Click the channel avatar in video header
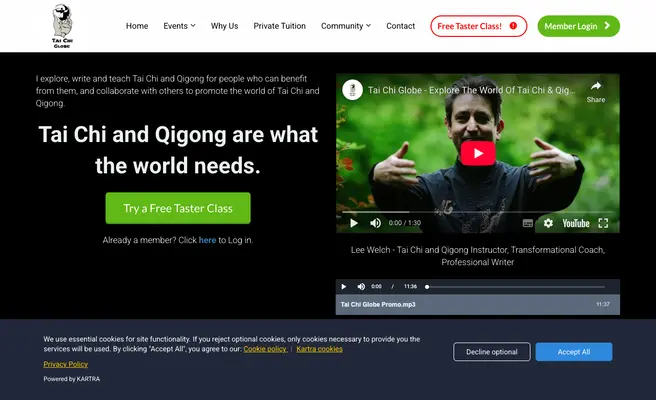 point(352,89)
